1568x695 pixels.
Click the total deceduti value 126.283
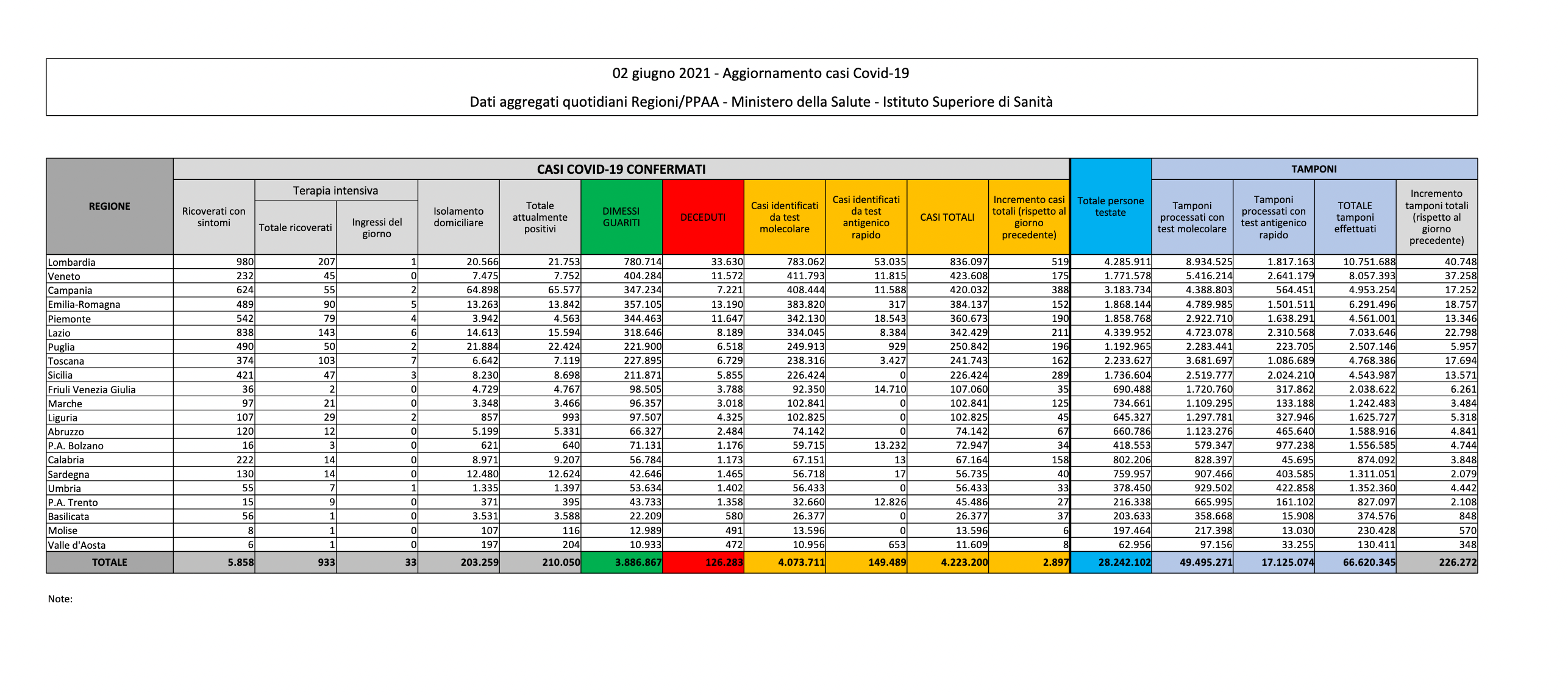724,562
